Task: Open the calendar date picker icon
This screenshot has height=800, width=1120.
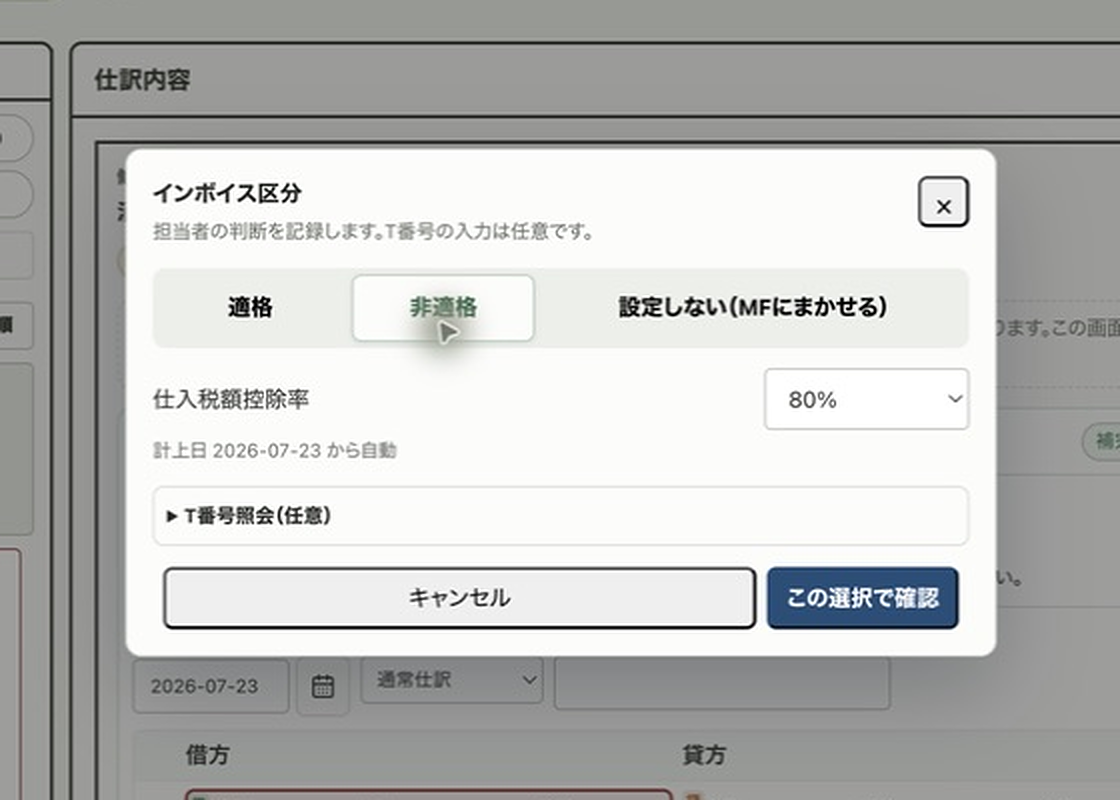Action: (323, 686)
